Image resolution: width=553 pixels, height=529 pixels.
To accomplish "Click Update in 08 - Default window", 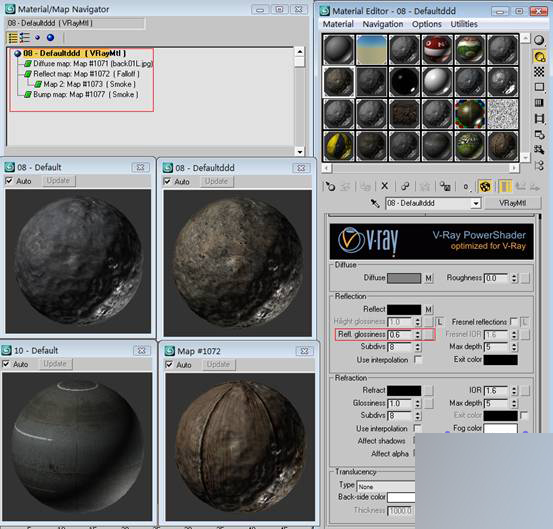I will click(58, 181).
